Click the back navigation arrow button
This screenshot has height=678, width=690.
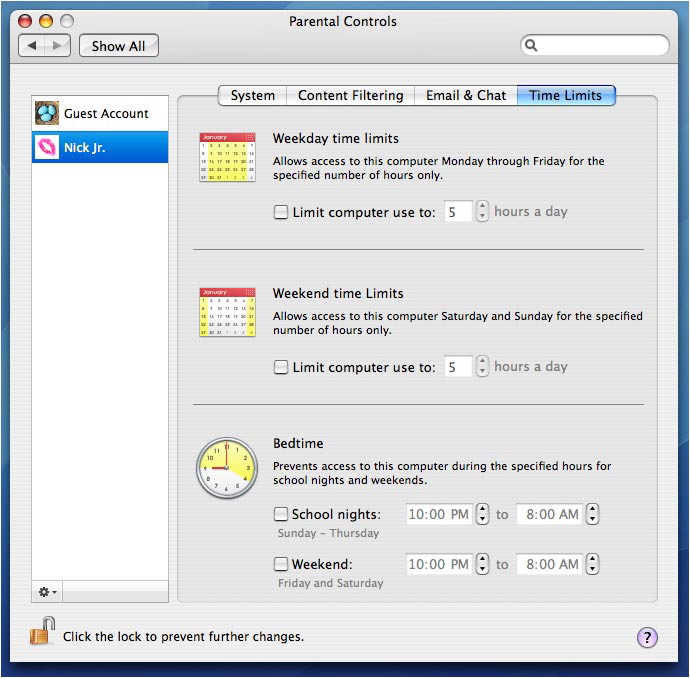(33, 46)
